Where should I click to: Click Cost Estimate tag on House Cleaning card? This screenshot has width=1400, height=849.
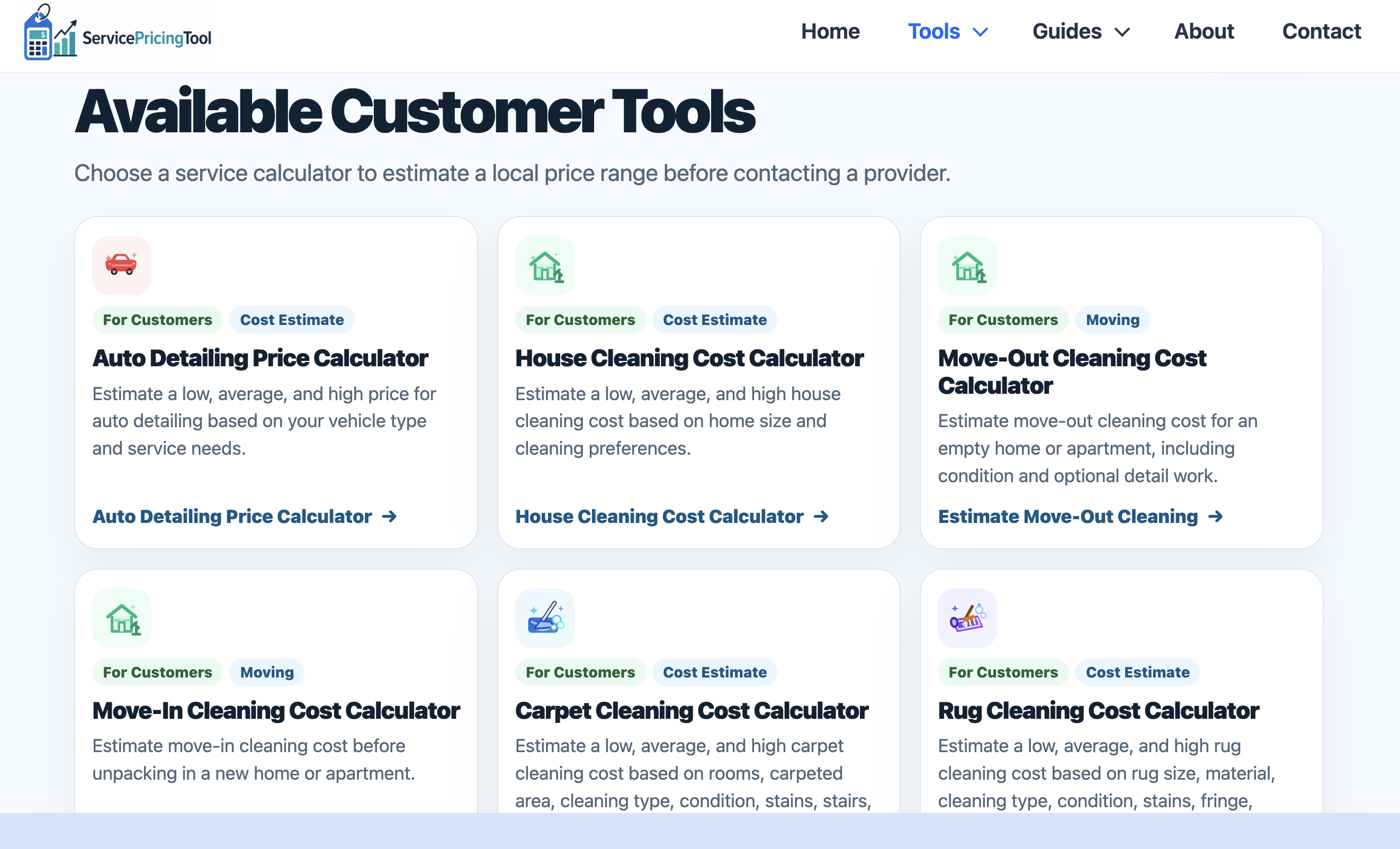[x=715, y=320]
